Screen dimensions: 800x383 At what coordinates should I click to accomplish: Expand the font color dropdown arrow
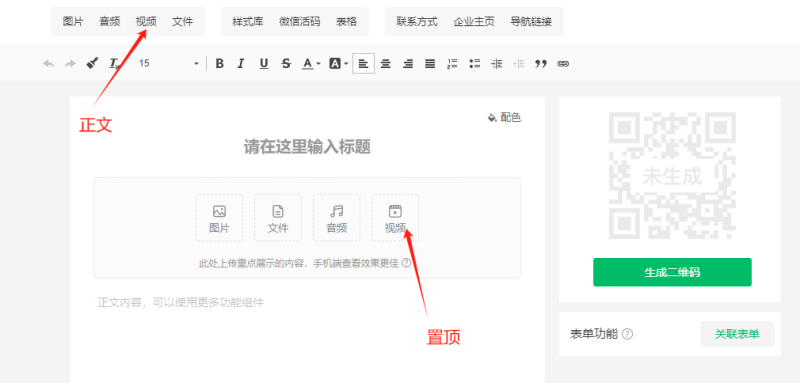(x=318, y=64)
